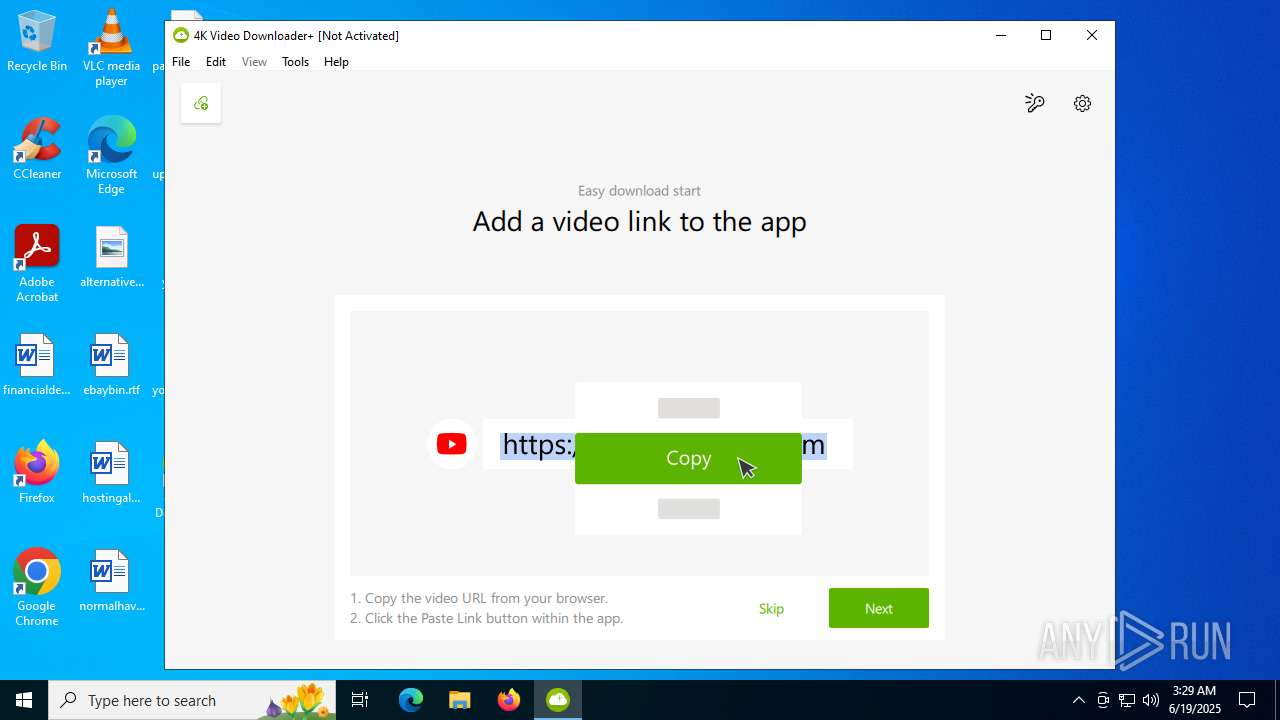This screenshot has width=1280, height=720.
Task: Click the highlighted https URL text
Action: (538, 444)
